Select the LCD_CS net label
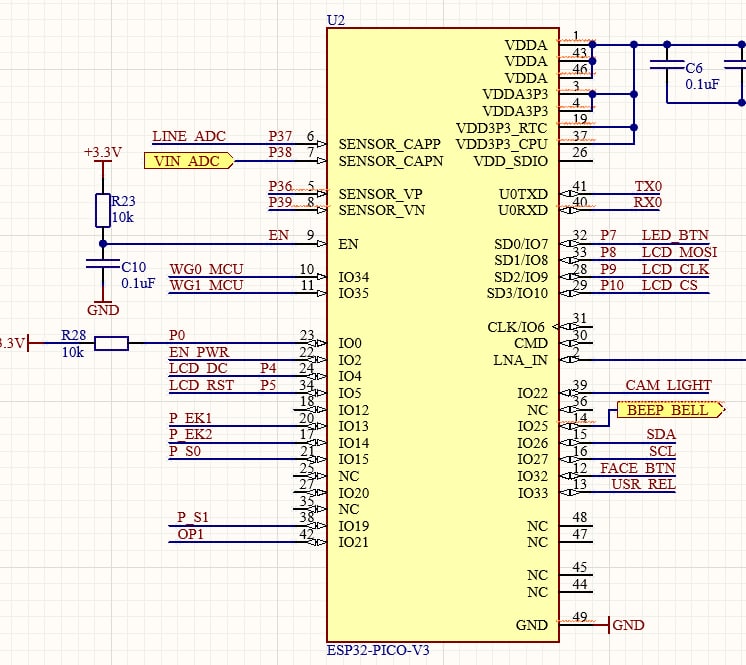Screen dimensions: 746x665 (669, 285)
